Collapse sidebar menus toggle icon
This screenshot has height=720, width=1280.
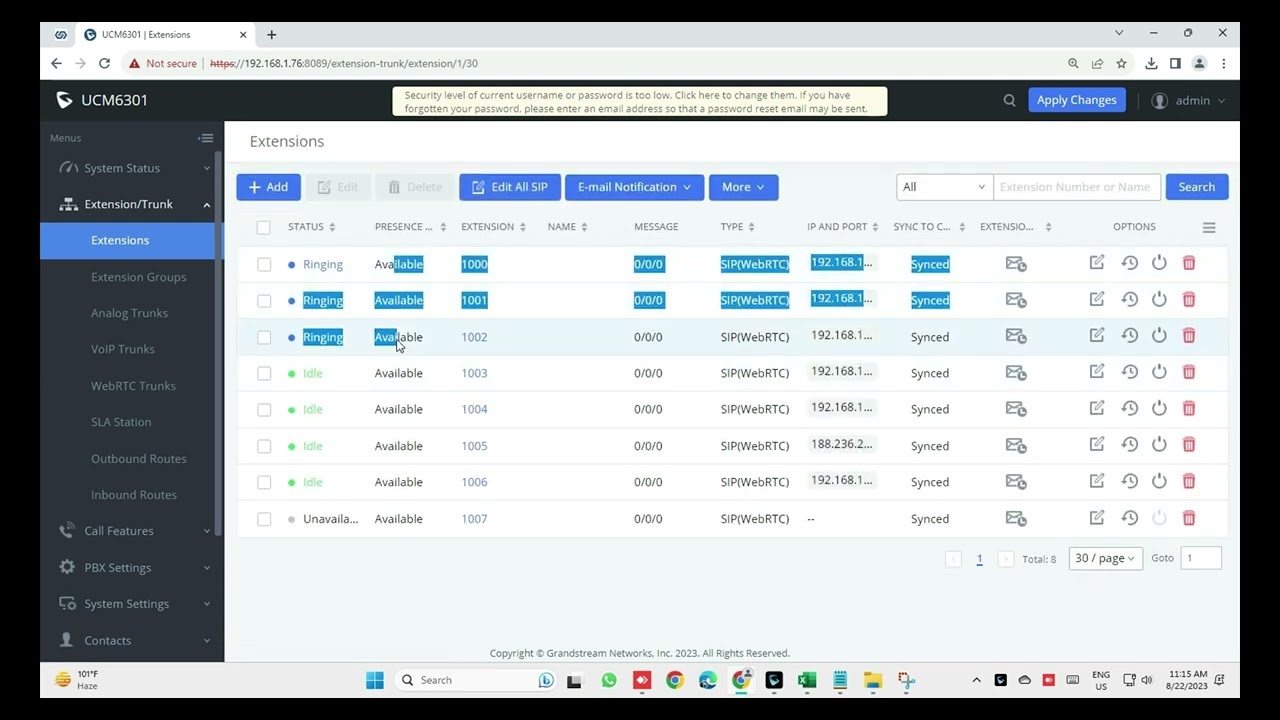pos(206,138)
